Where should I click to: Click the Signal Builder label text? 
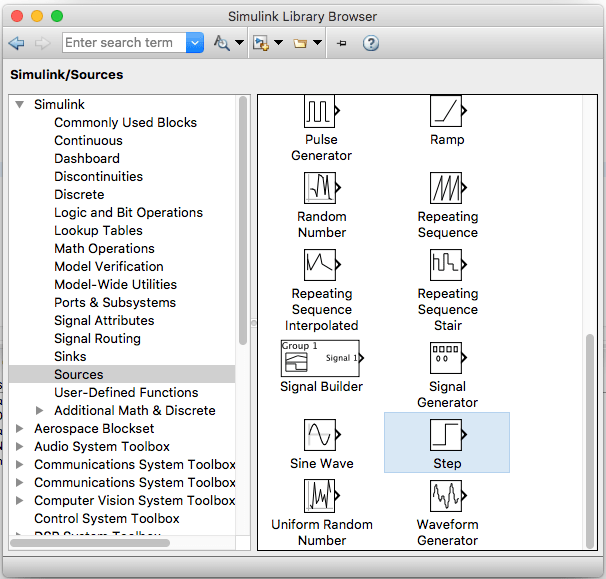point(322,387)
